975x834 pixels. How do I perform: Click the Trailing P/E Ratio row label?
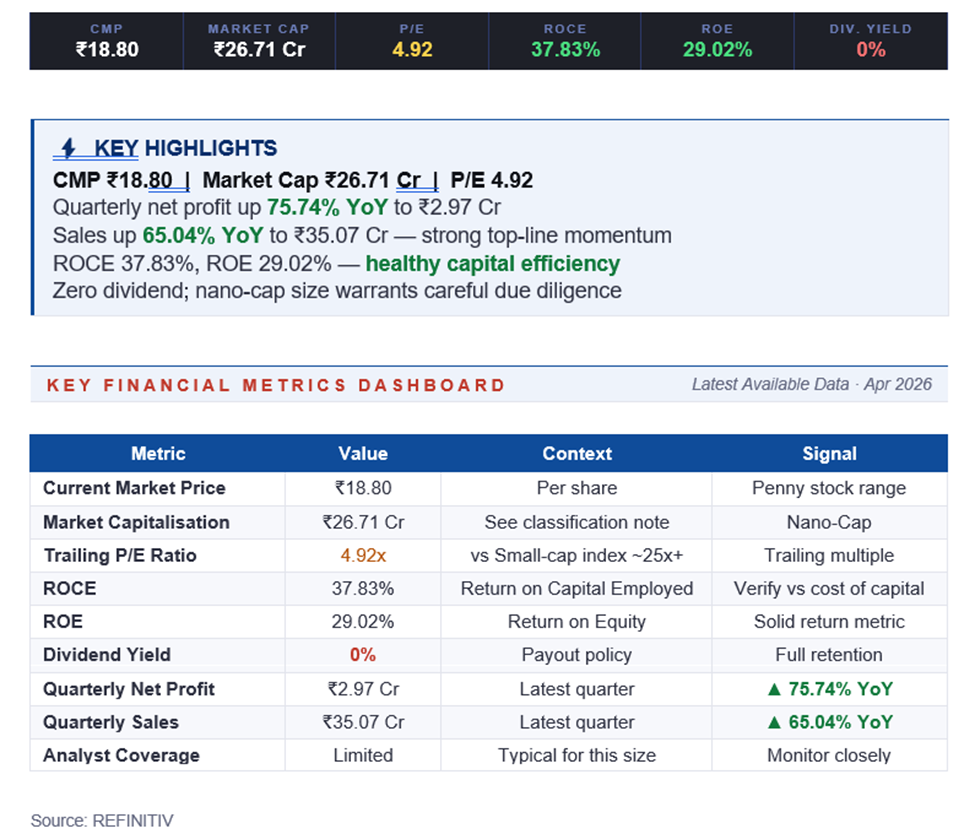click(120, 555)
